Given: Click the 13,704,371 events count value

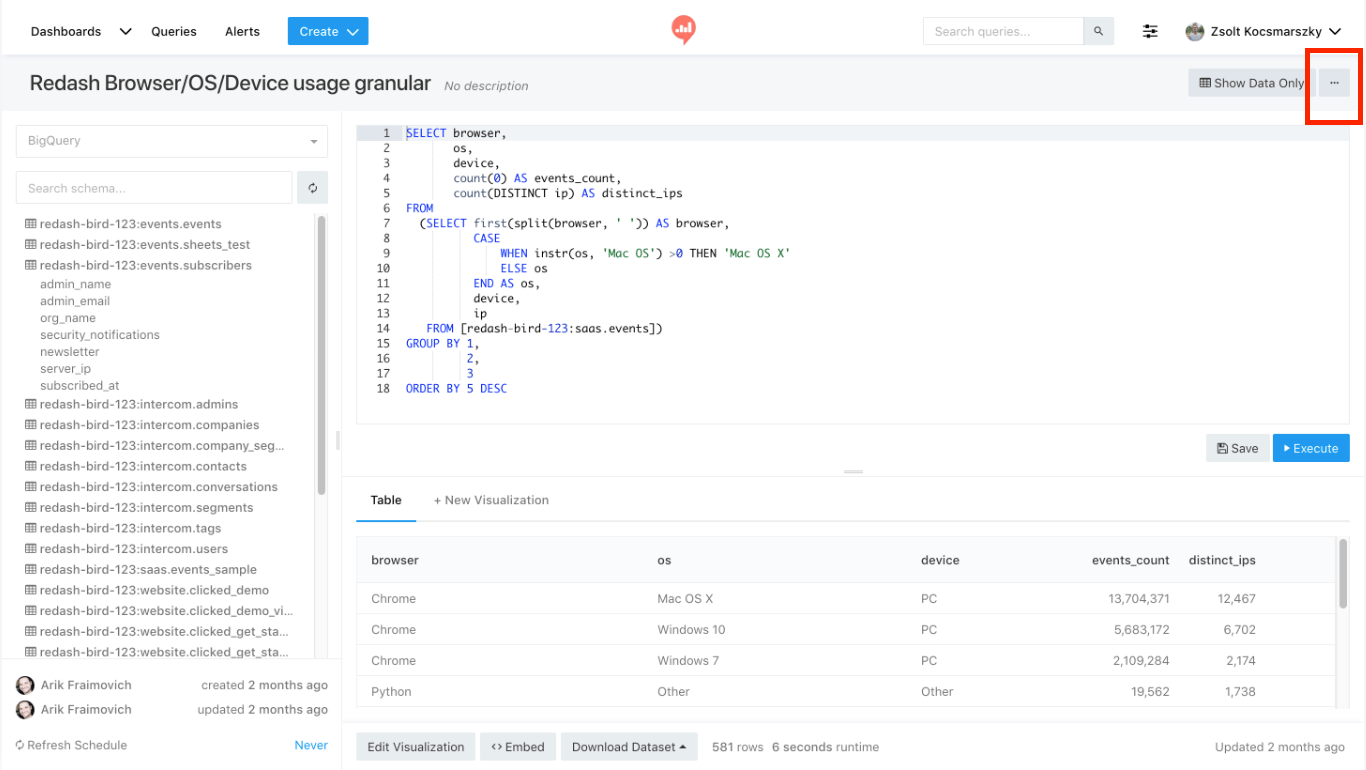Looking at the screenshot, I should (1139, 599).
